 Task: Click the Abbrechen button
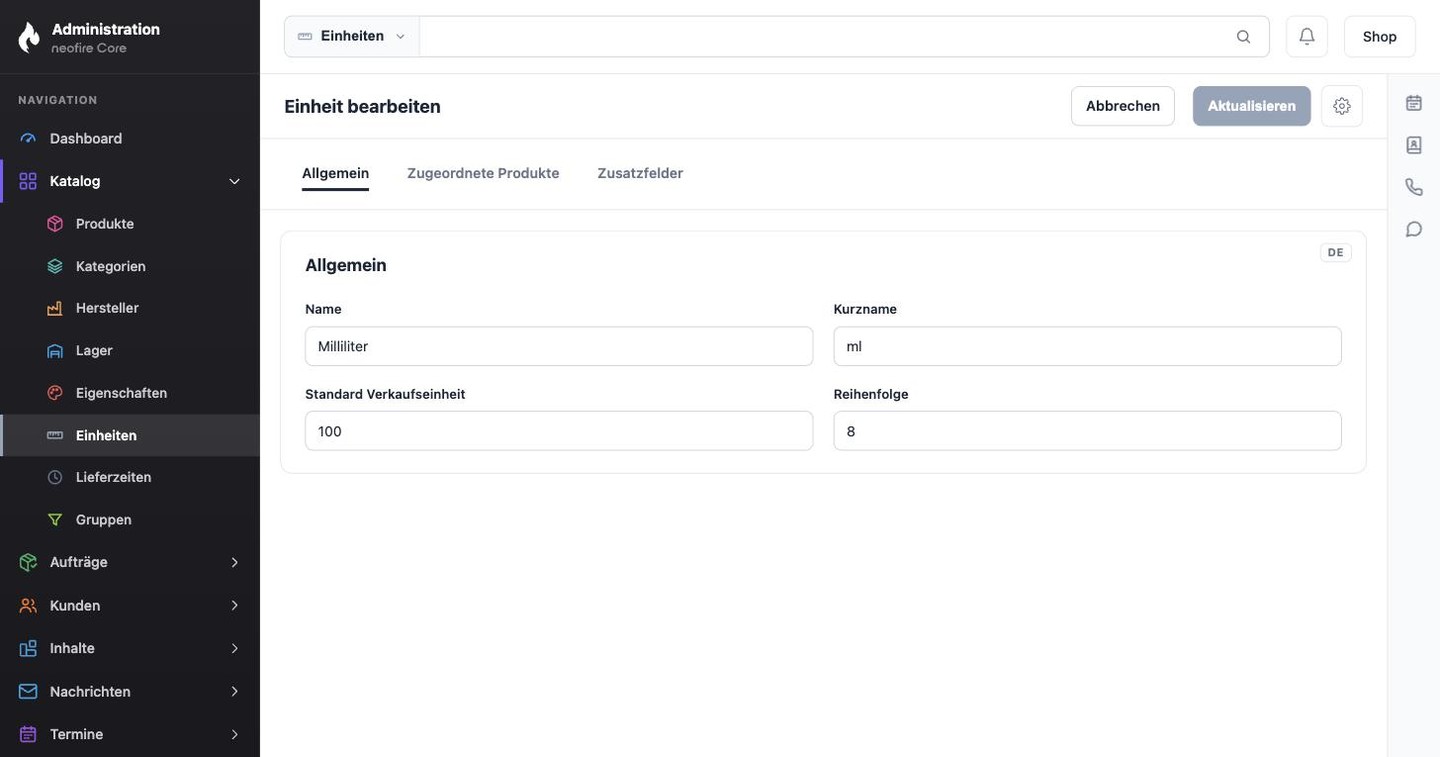coord(1123,106)
